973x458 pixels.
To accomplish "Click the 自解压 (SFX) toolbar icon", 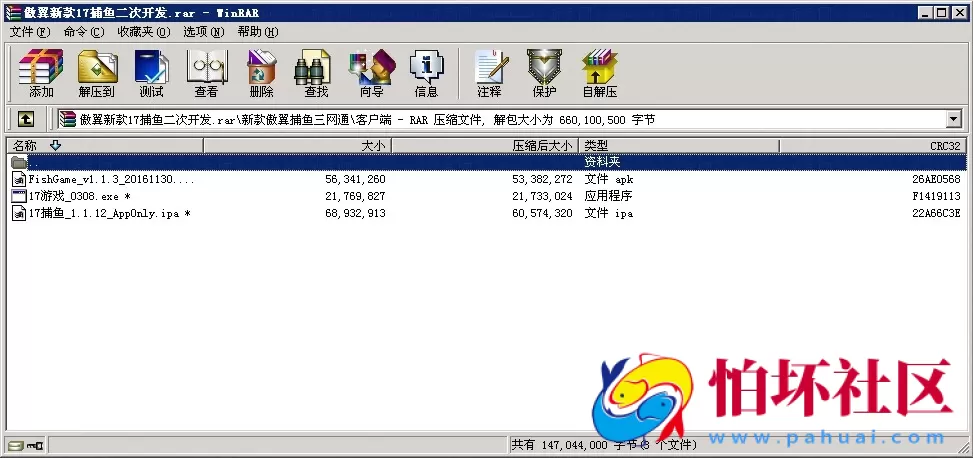I will click(x=600, y=72).
